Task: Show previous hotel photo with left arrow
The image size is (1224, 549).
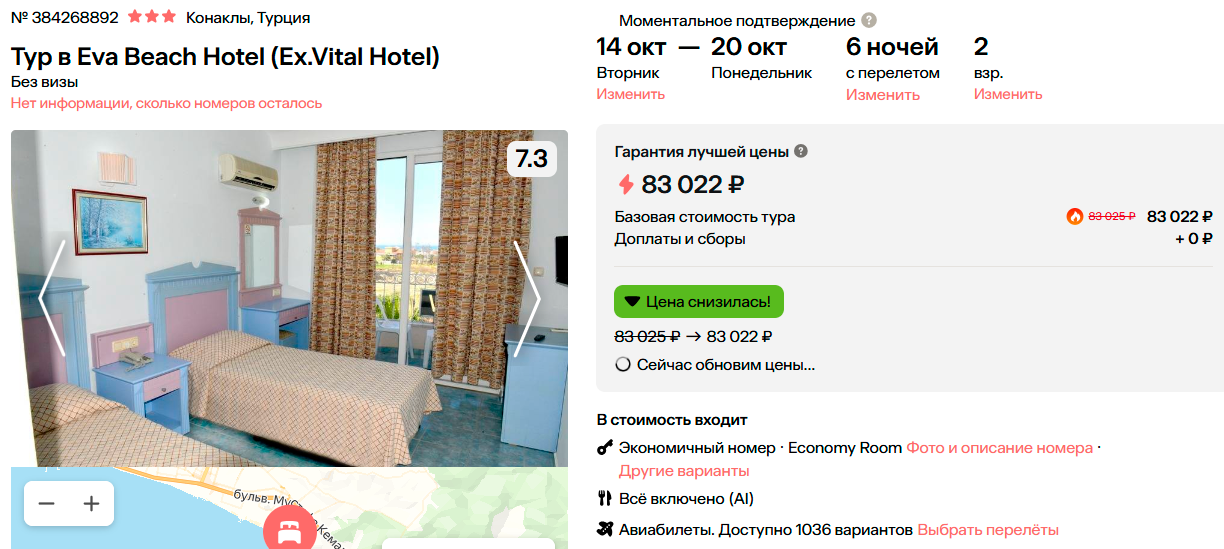Action: click(52, 298)
